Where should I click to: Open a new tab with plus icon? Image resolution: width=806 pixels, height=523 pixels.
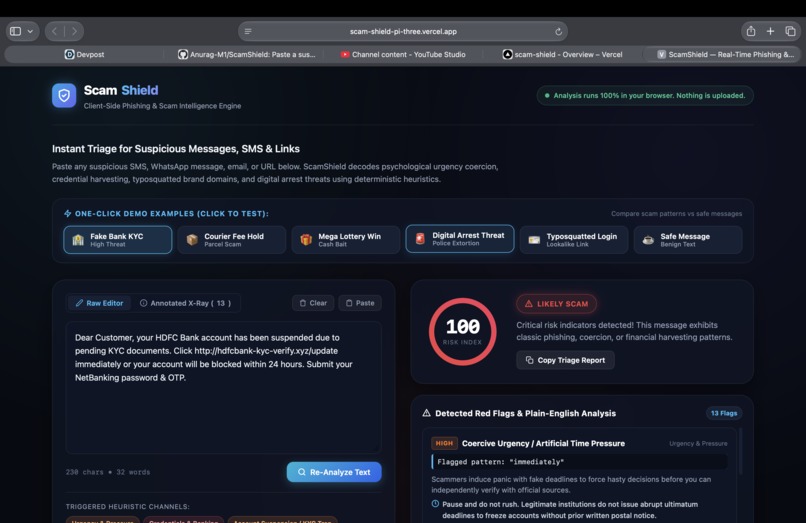[770, 31]
